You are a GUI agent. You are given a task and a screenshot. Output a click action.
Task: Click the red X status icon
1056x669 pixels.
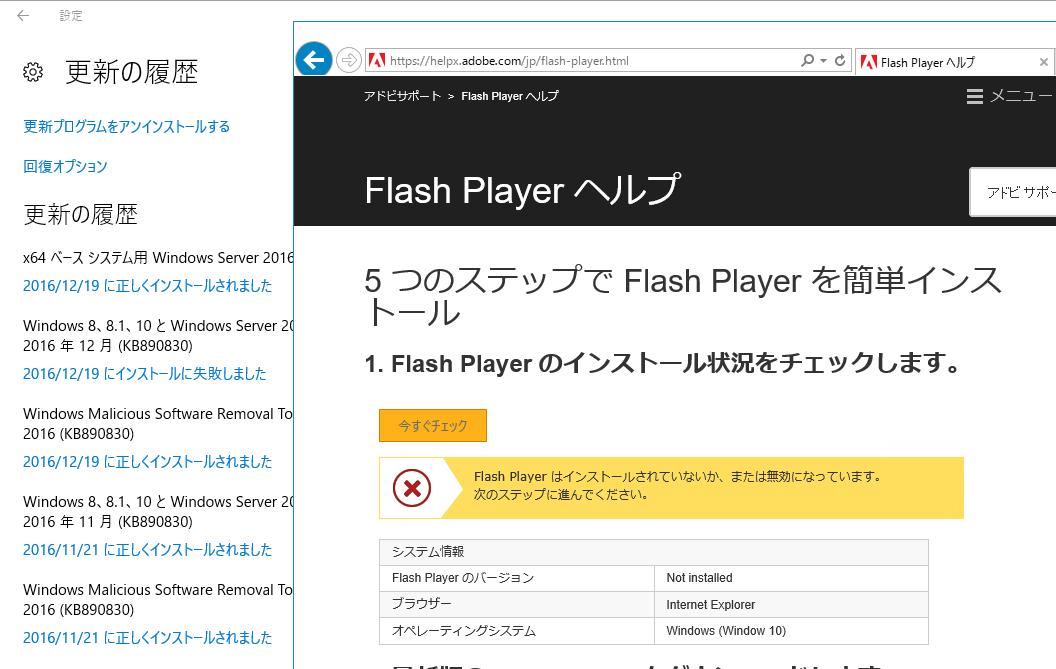coord(412,488)
